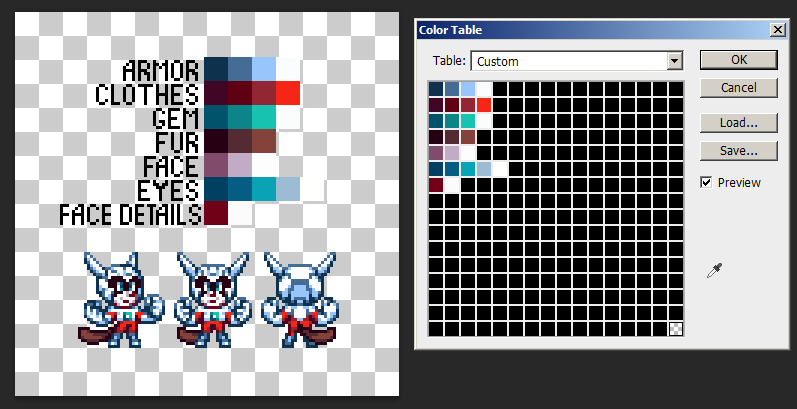Click the dark teal swatch starting table's third row
This screenshot has height=409, width=797.
436,121
